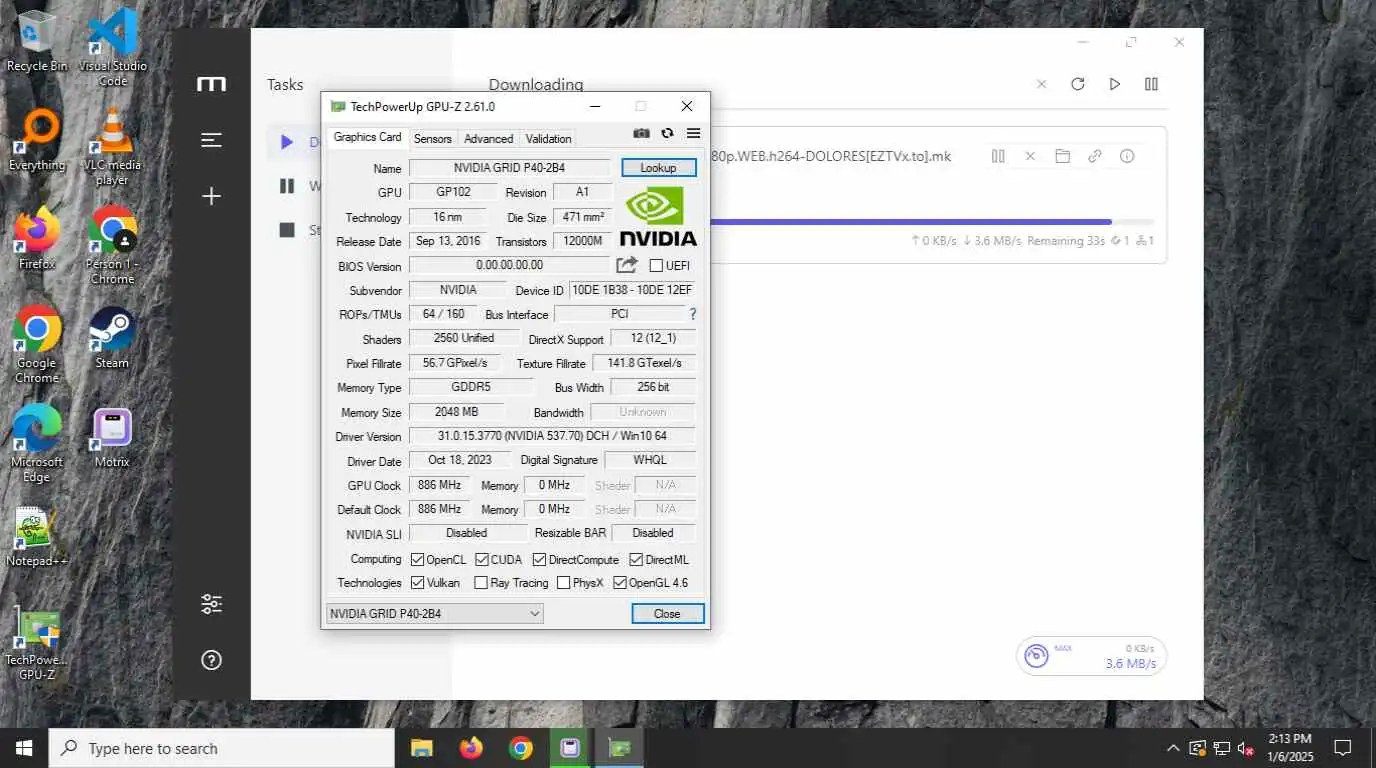The image size is (1376, 768).
Task: Open File Explorer from the taskbar
Action: pos(422,748)
